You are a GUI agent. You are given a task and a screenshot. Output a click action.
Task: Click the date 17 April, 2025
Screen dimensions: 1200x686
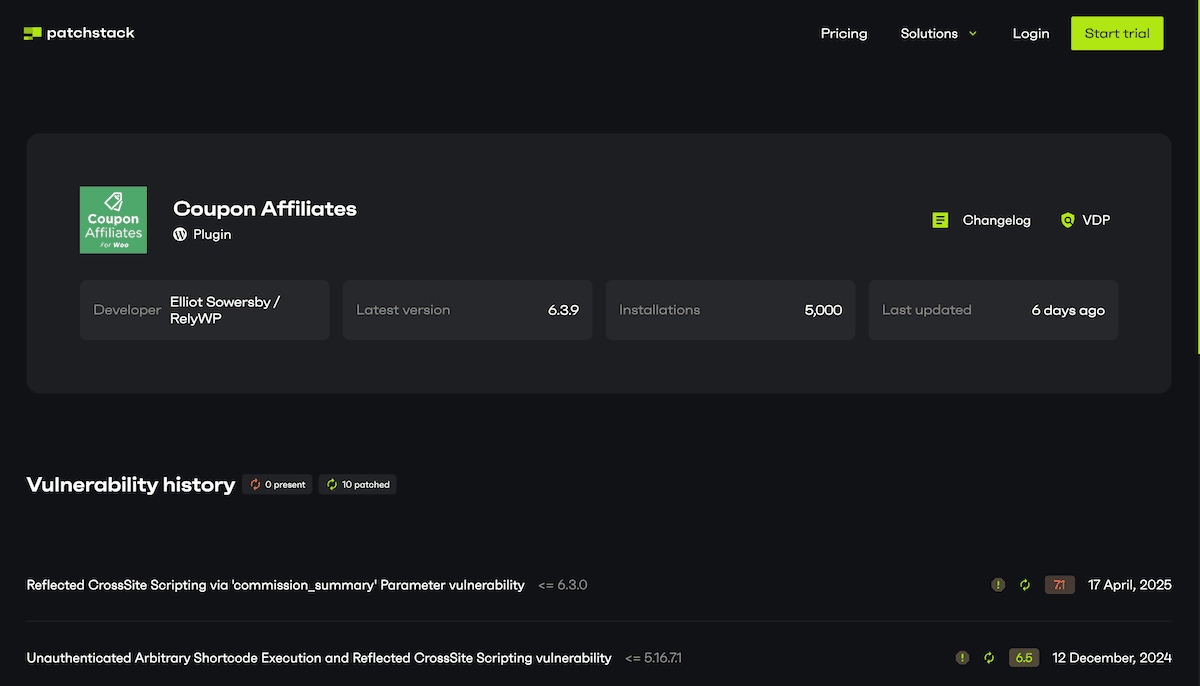point(1129,585)
